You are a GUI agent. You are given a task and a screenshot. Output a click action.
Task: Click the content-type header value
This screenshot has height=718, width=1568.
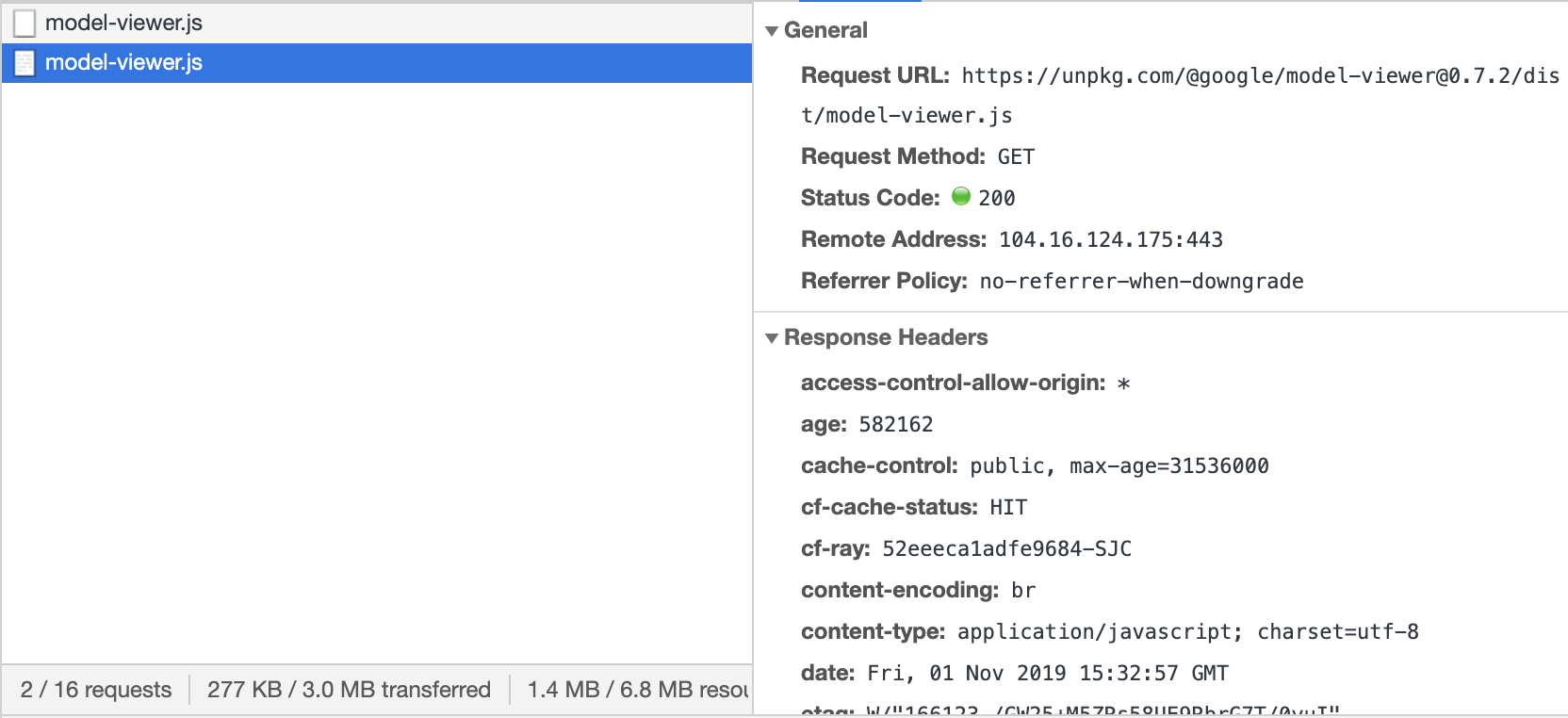[x=1188, y=631]
